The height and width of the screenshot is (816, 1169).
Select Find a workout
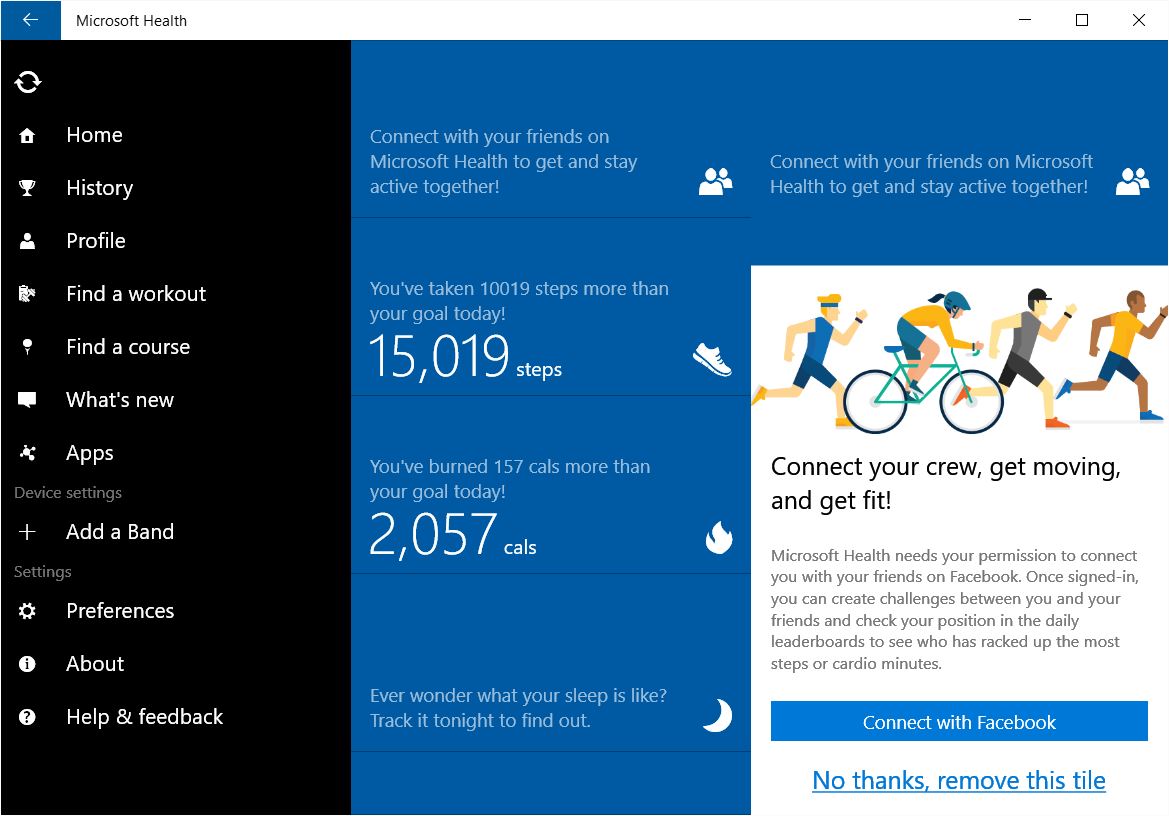(x=136, y=294)
